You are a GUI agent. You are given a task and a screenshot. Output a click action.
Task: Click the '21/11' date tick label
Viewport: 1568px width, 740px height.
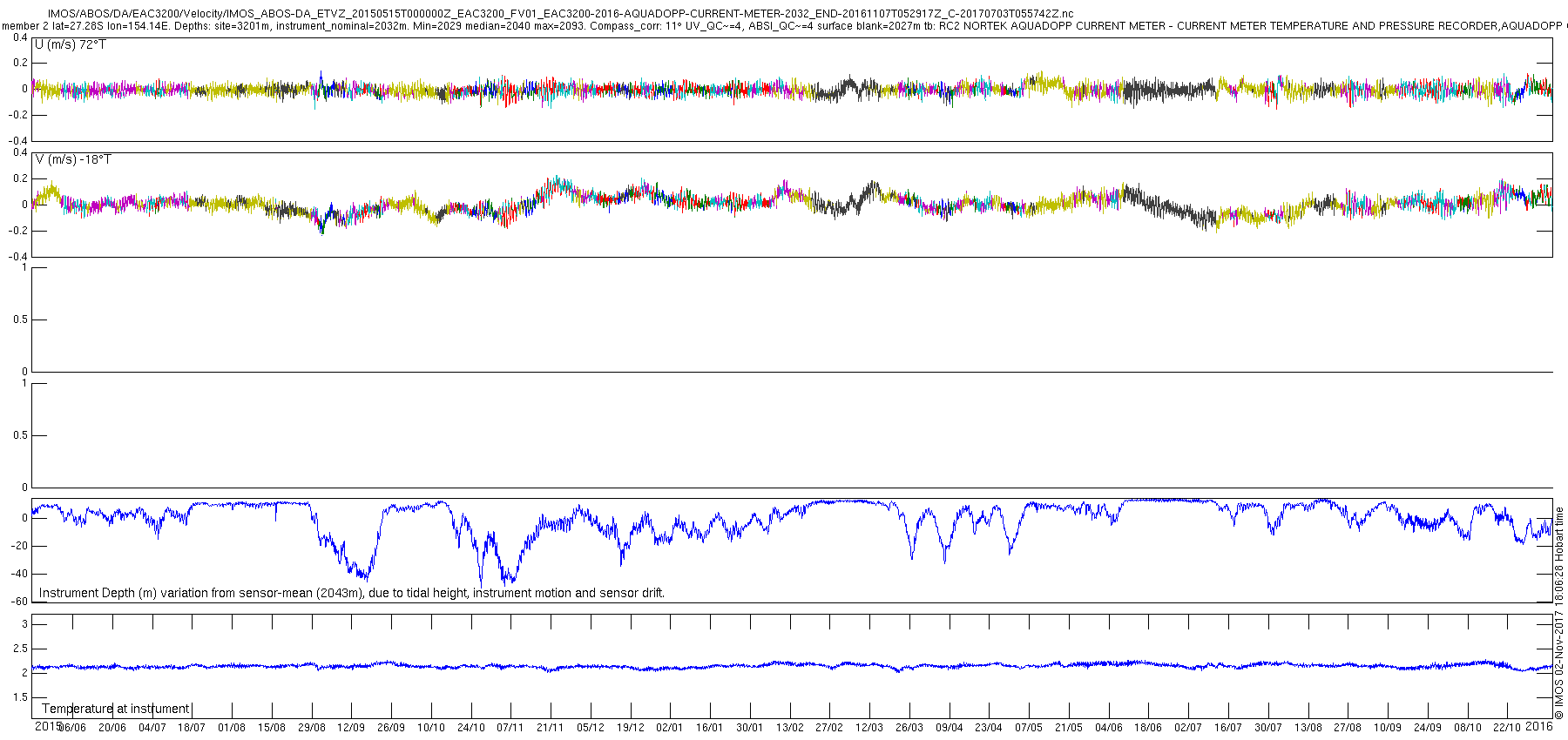551,728
